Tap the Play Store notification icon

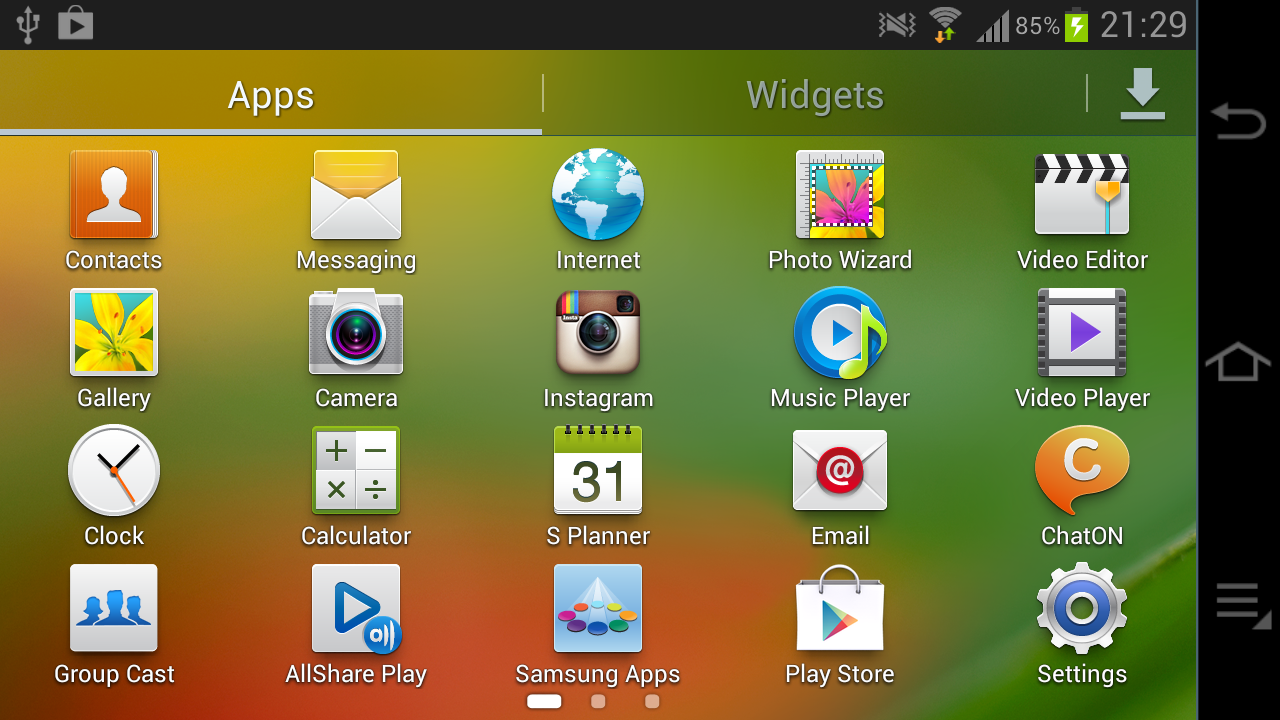click(75, 24)
